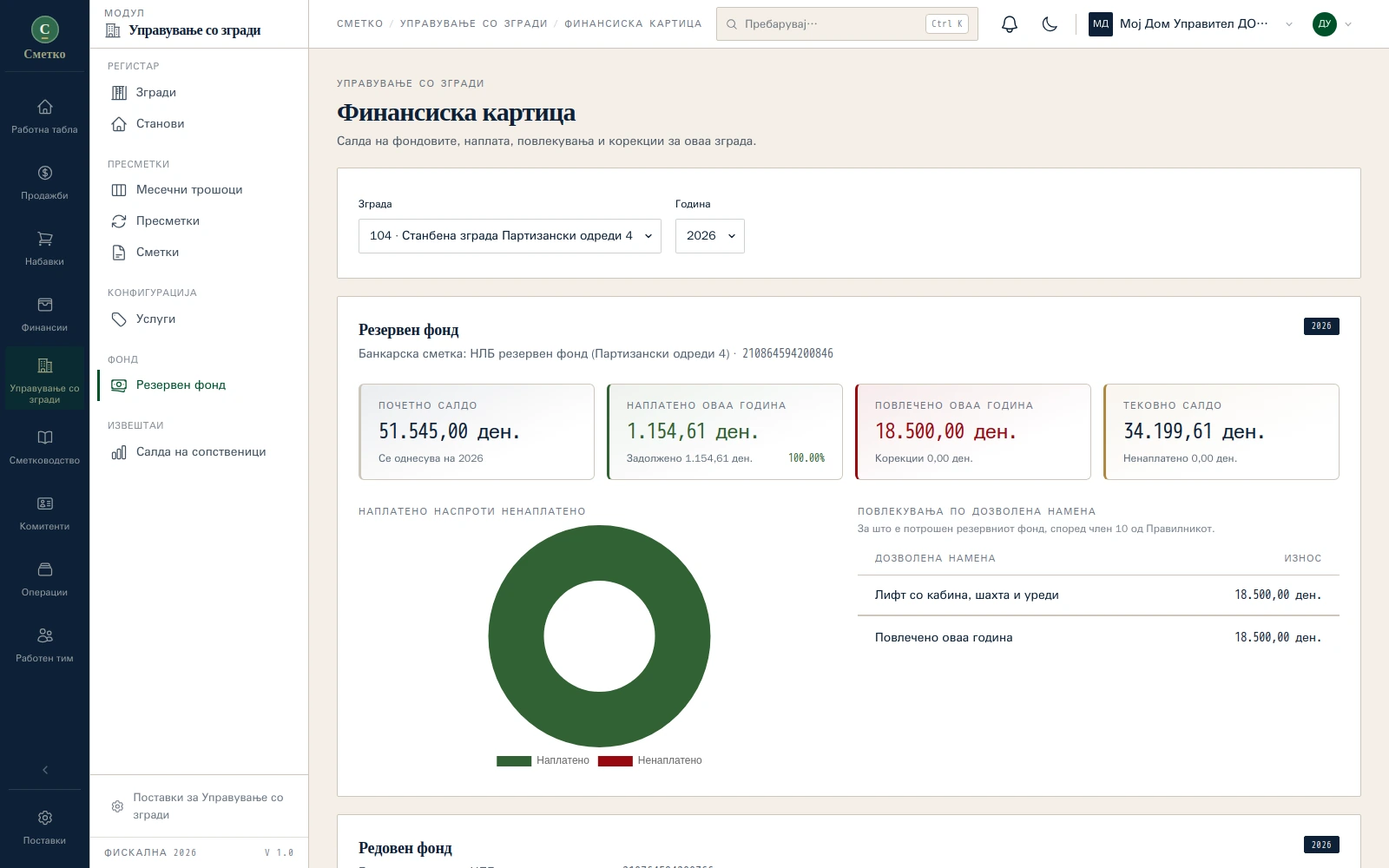Image resolution: width=1389 pixels, height=868 pixels.
Task: Open the Финансии module
Action: point(44,315)
